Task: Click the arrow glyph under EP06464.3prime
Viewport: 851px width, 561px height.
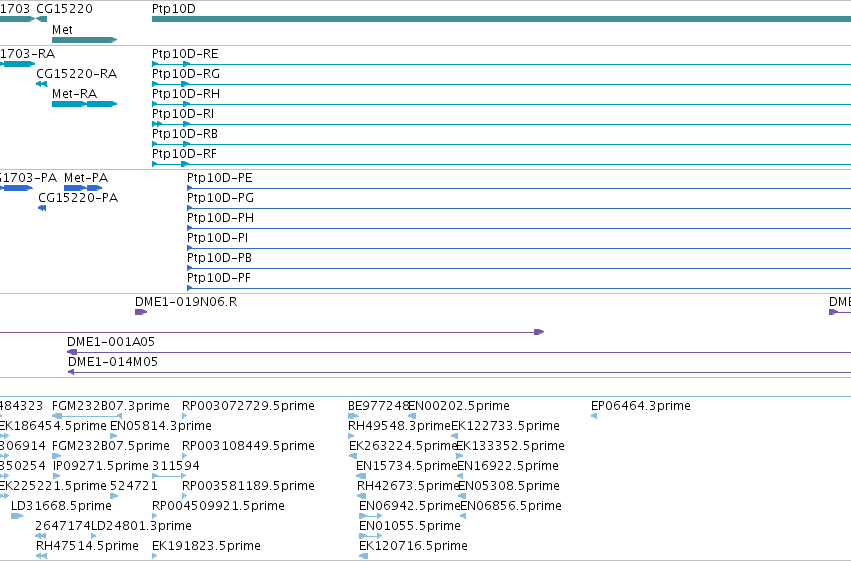Action: (594, 416)
